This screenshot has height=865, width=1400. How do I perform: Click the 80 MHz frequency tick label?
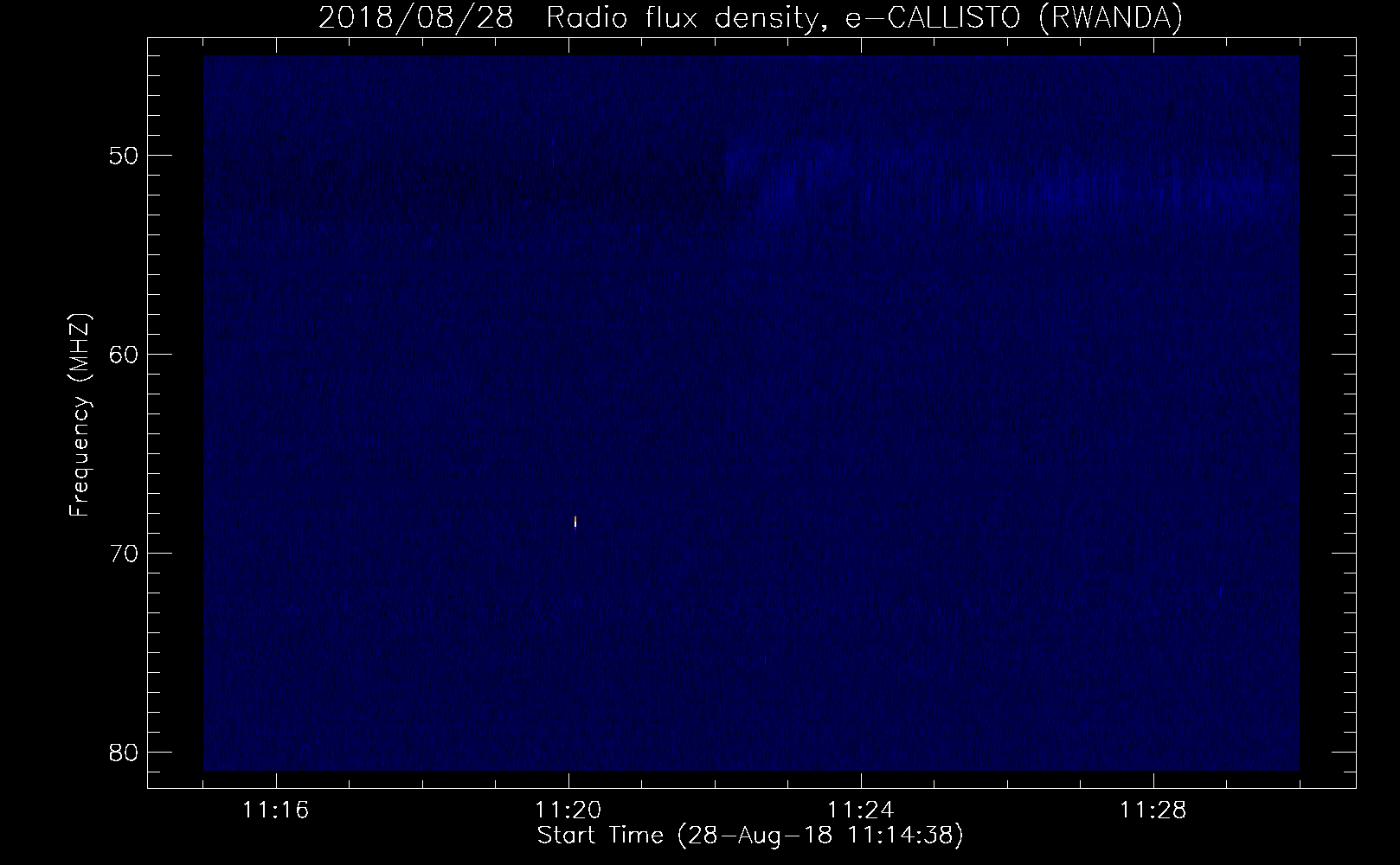pyautogui.click(x=121, y=752)
